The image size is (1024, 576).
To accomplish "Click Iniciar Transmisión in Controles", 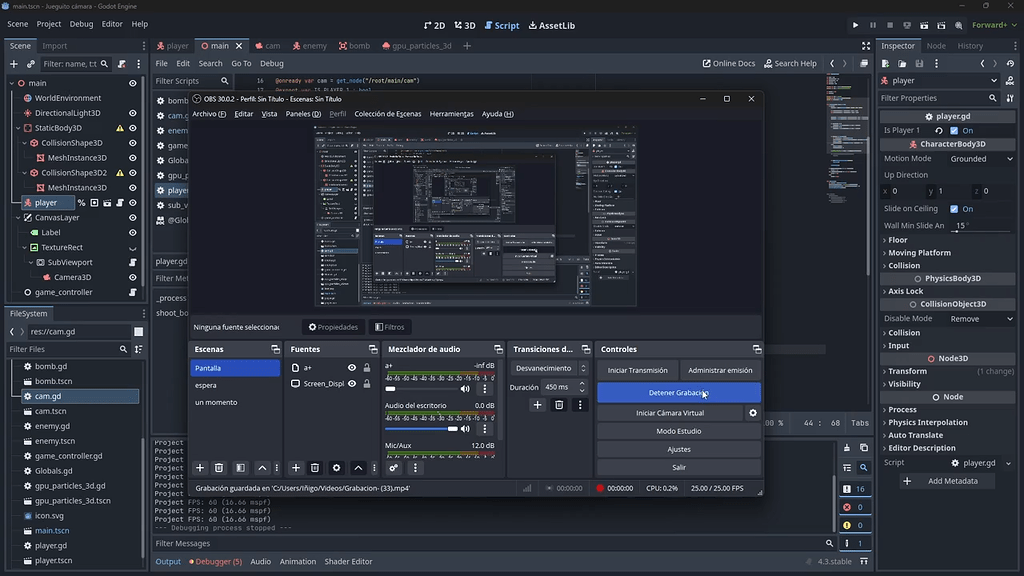I will point(637,369).
